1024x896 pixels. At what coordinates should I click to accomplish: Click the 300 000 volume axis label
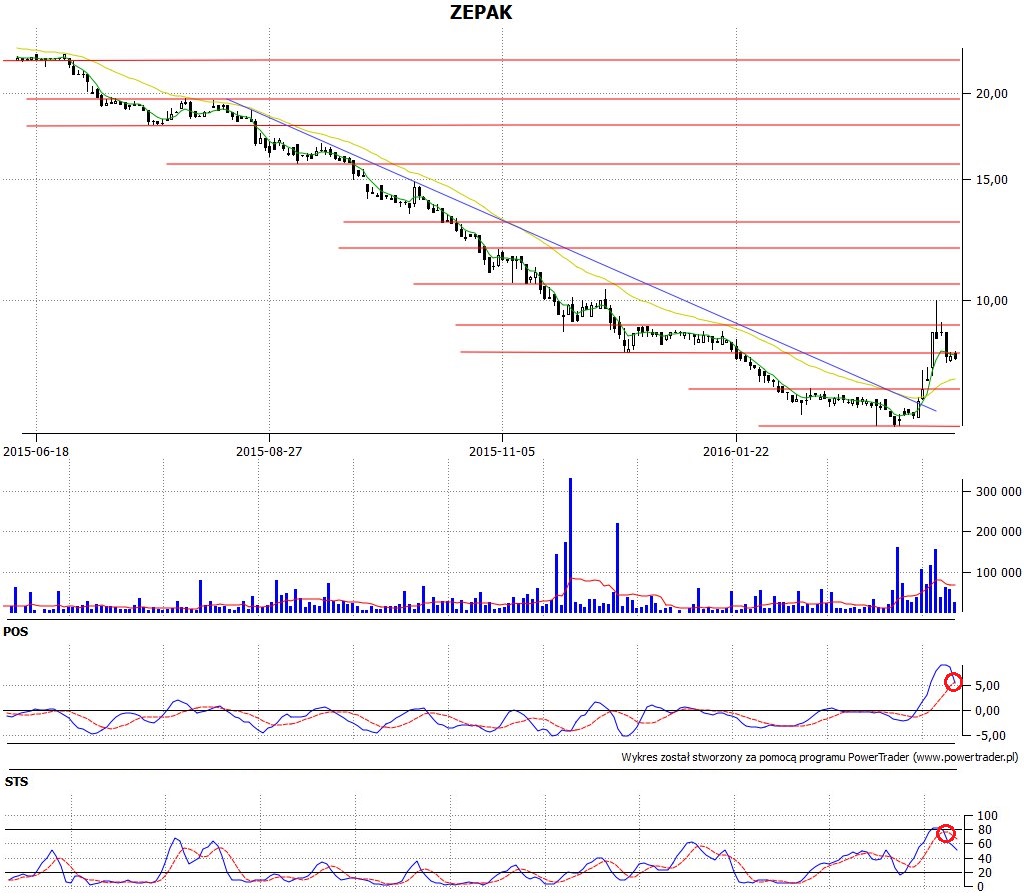(x=998, y=492)
